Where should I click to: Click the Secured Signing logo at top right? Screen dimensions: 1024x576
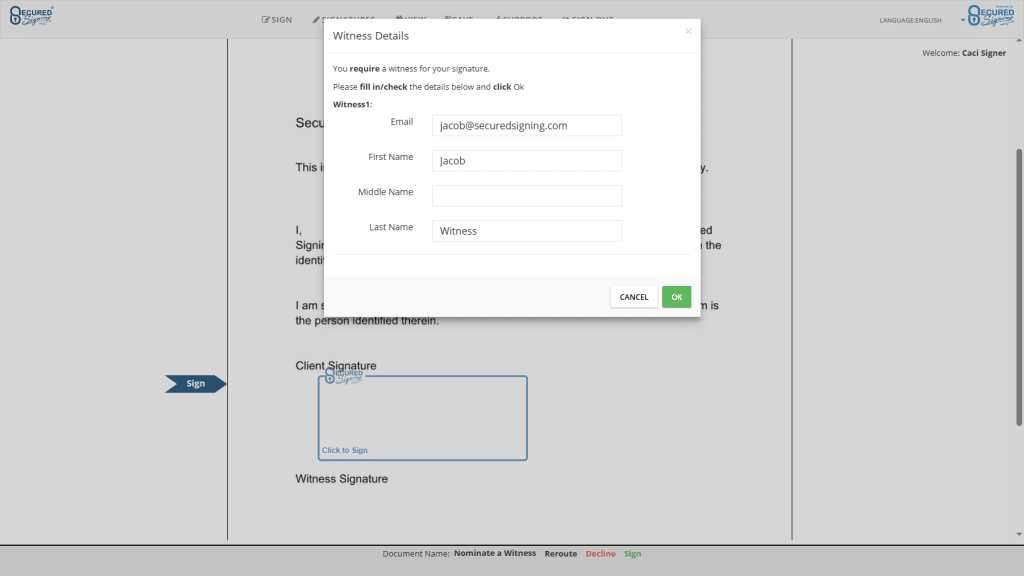point(994,17)
